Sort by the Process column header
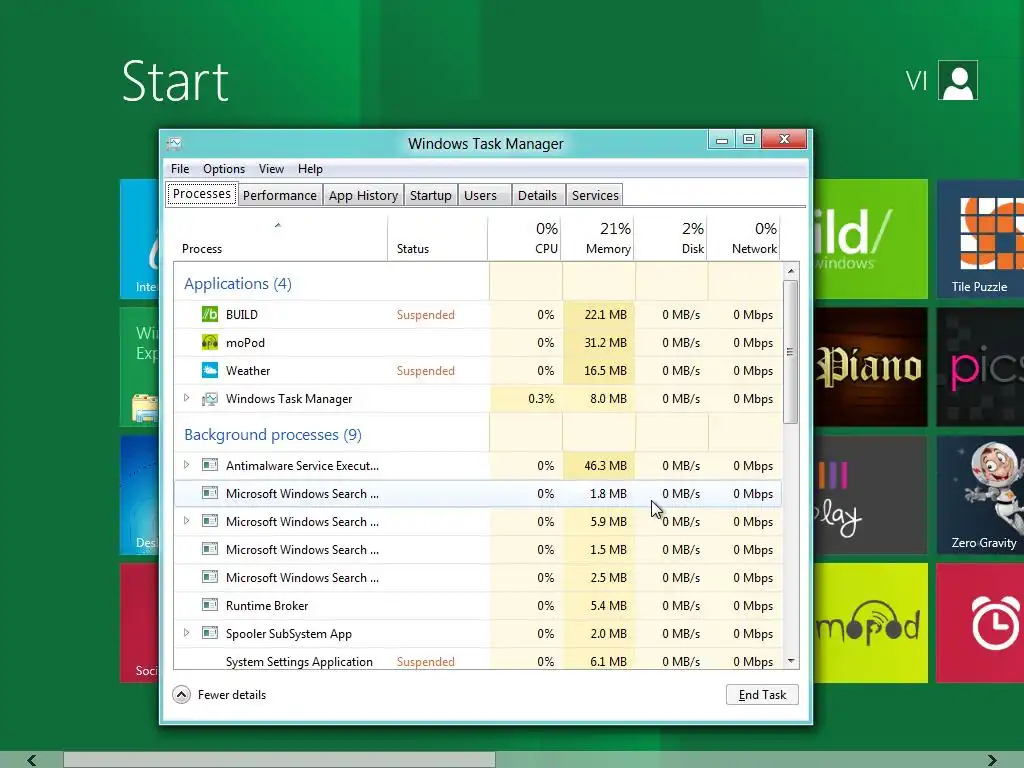The height and width of the screenshot is (768, 1024). click(281, 238)
